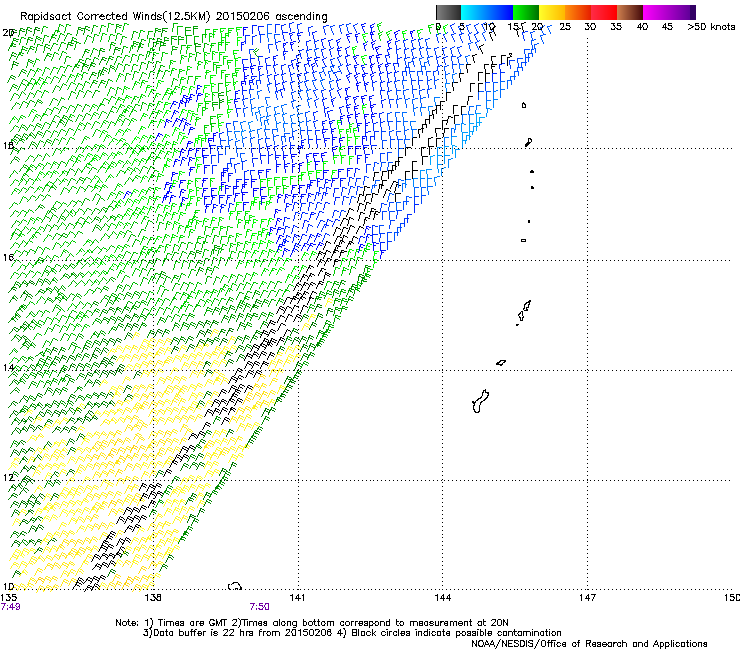
Task: Click the '138' longitude axis label
Action: (x=153, y=598)
